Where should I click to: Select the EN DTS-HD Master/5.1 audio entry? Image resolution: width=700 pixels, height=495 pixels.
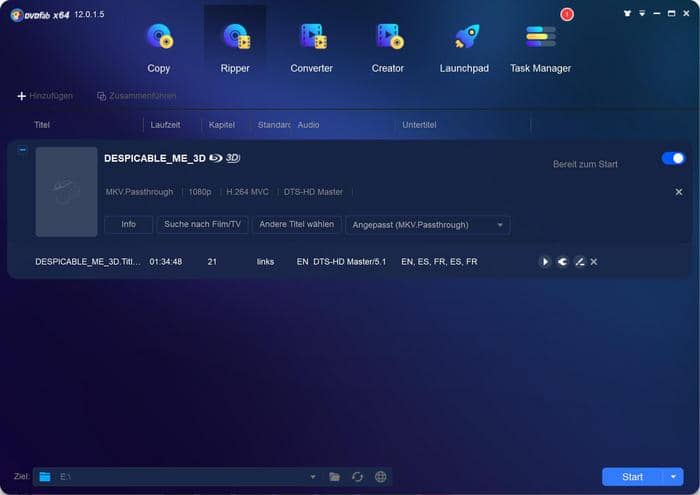pos(342,262)
